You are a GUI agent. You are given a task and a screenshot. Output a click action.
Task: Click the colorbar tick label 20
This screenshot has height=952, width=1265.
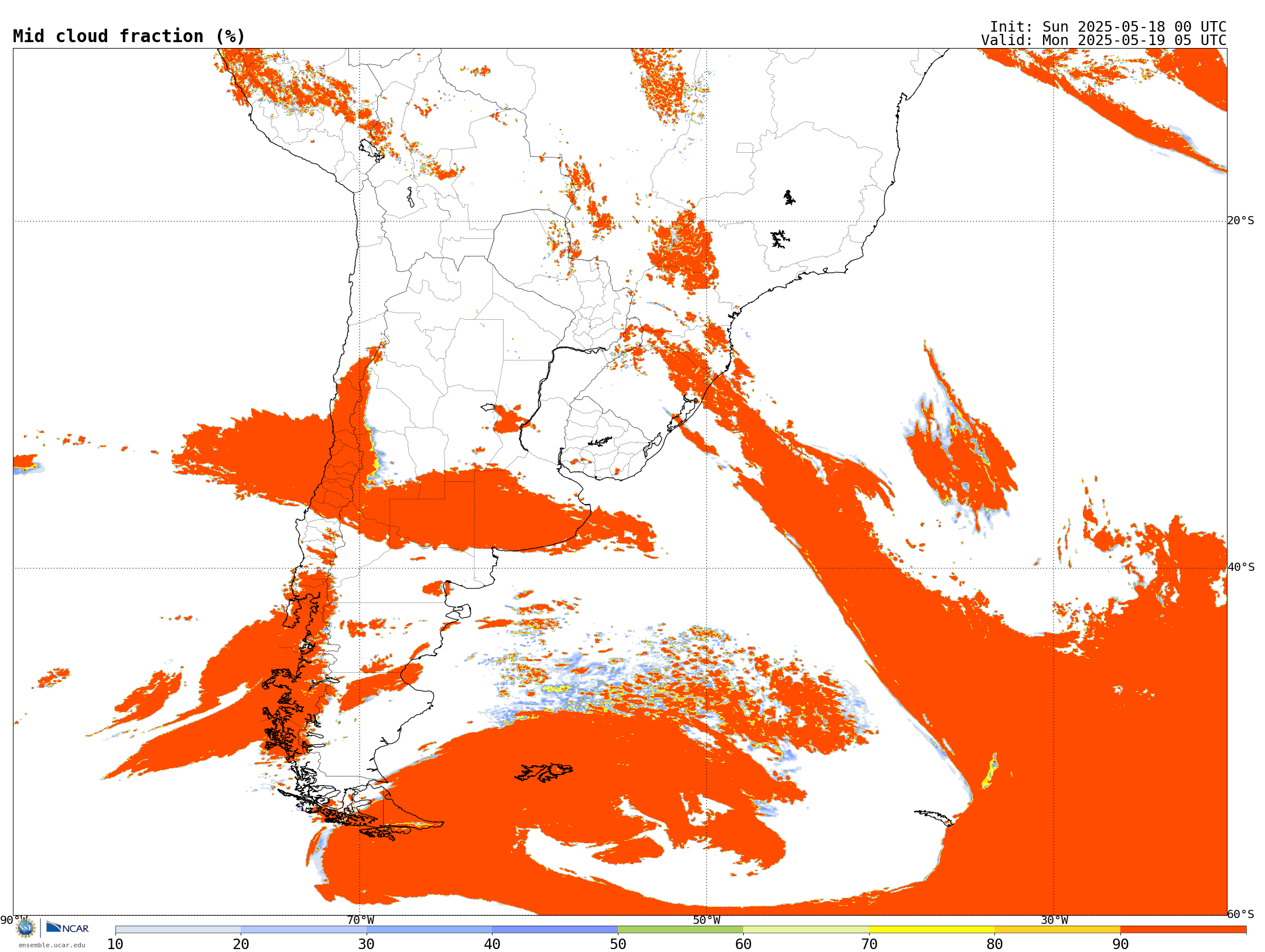click(241, 944)
